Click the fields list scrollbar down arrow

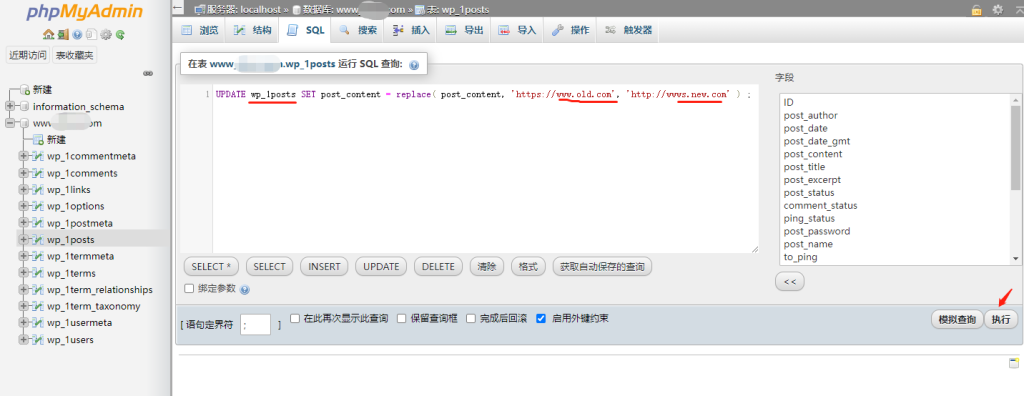point(1016,259)
